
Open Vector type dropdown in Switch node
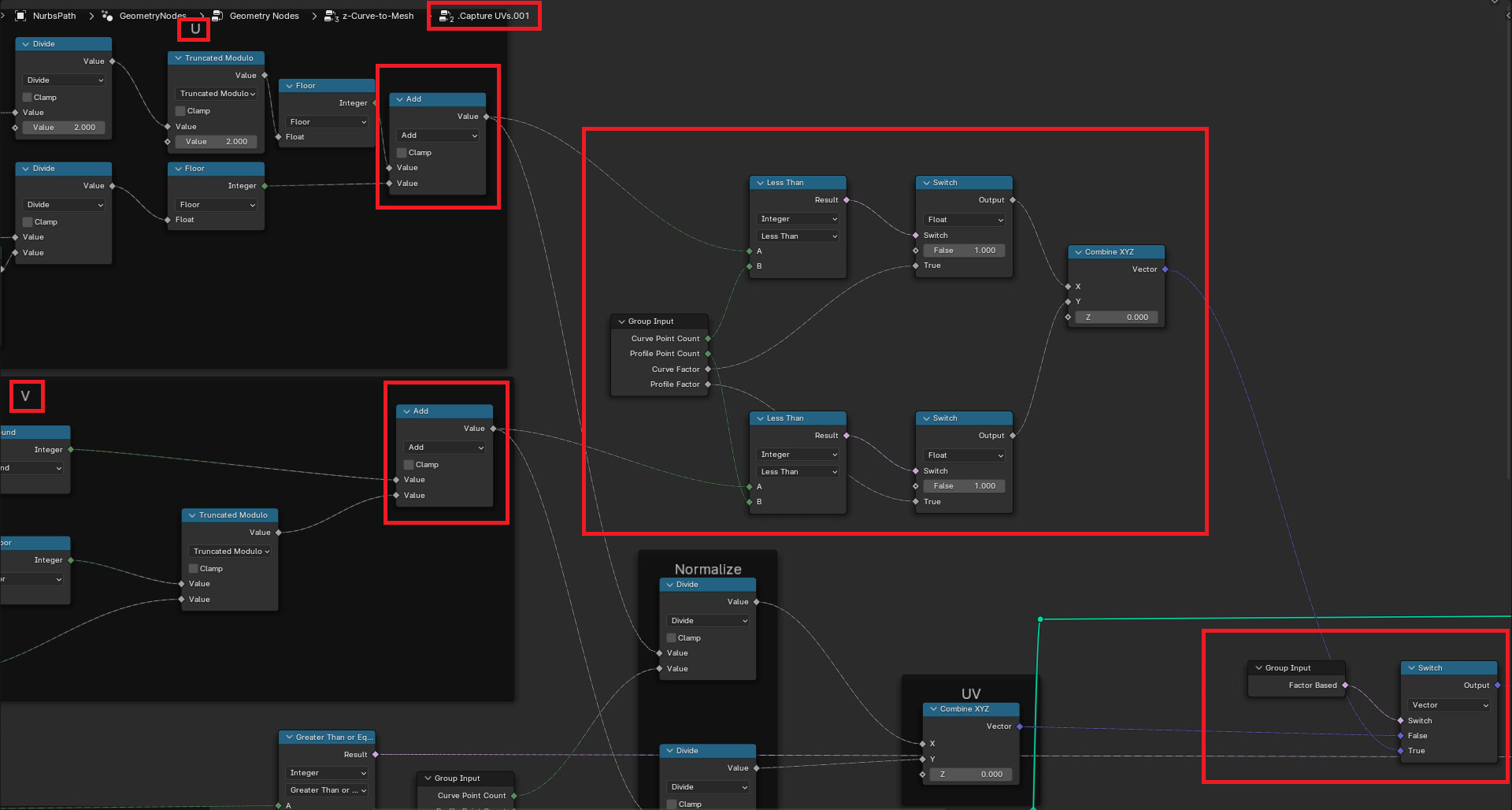pyautogui.click(x=1449, y=705)
